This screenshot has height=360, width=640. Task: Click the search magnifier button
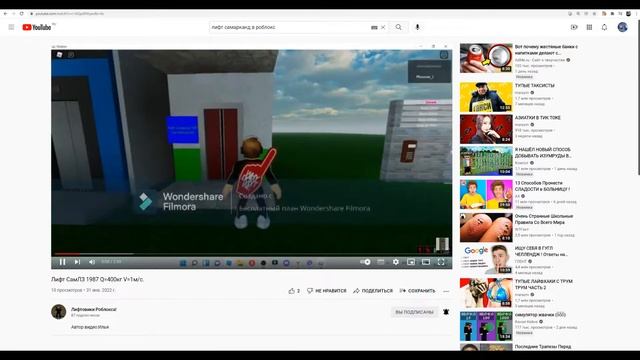click(x=398, y=27)
